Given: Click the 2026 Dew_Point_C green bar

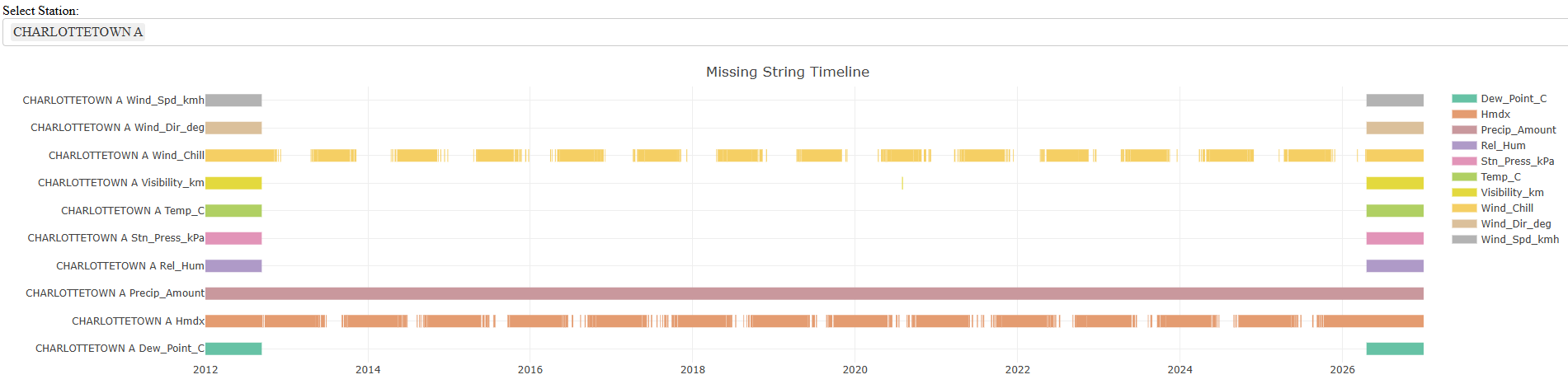Looking at the screenshot, I should pos(1395,349).
